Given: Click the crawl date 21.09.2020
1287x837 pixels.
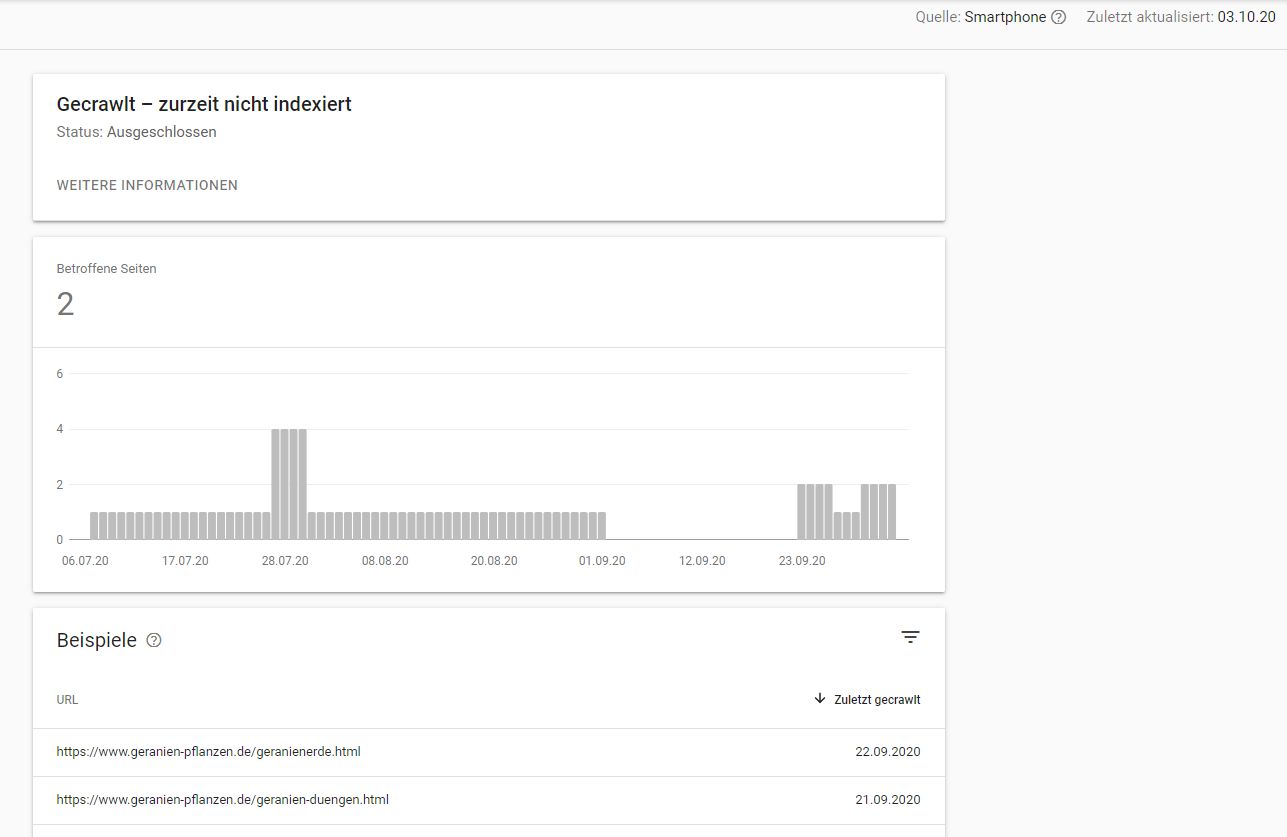Looking at the screenshot, I should (887, 800).
